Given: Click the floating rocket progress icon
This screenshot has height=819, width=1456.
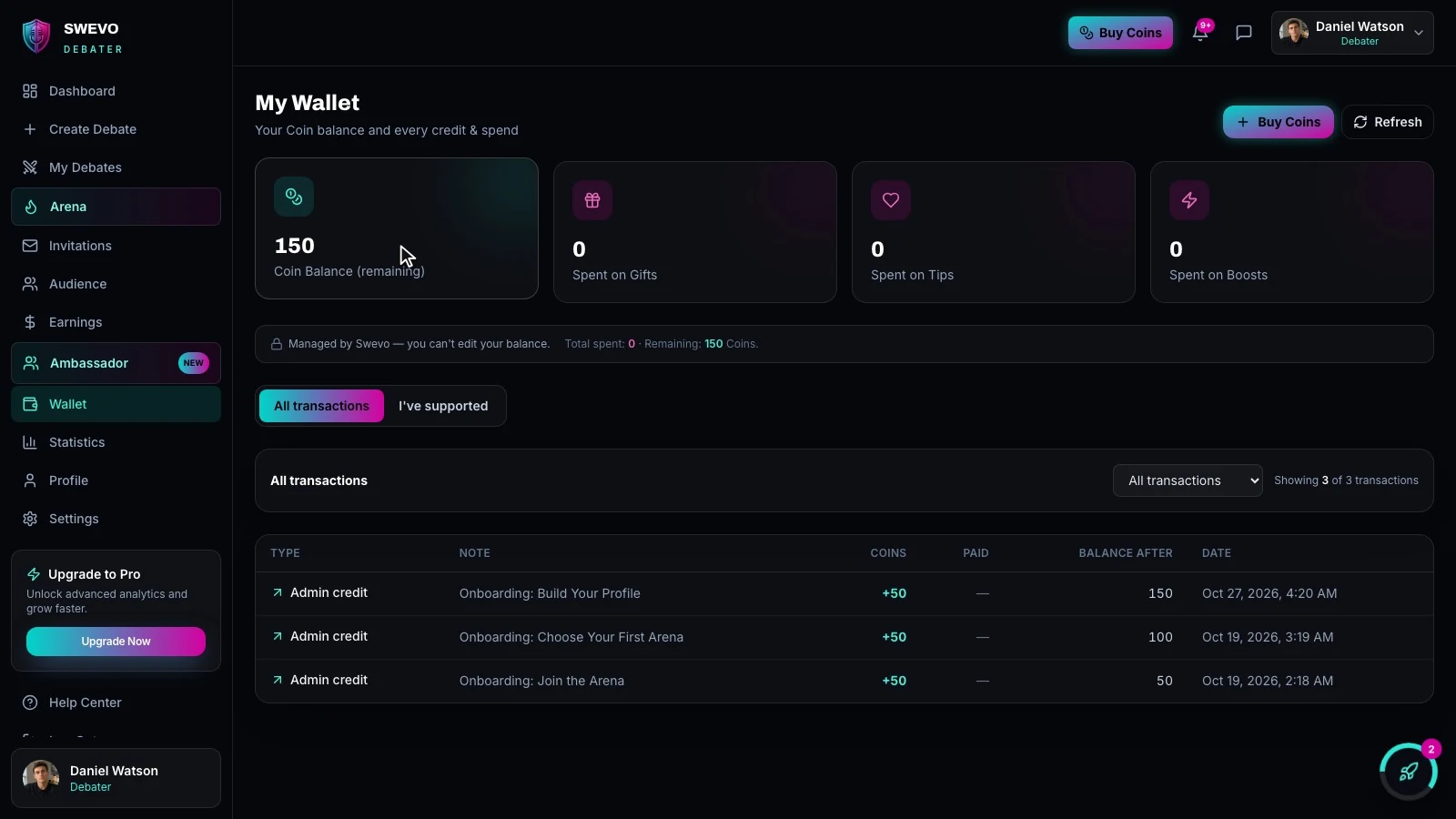Looking at the screenshot, I should [1409, 772].
